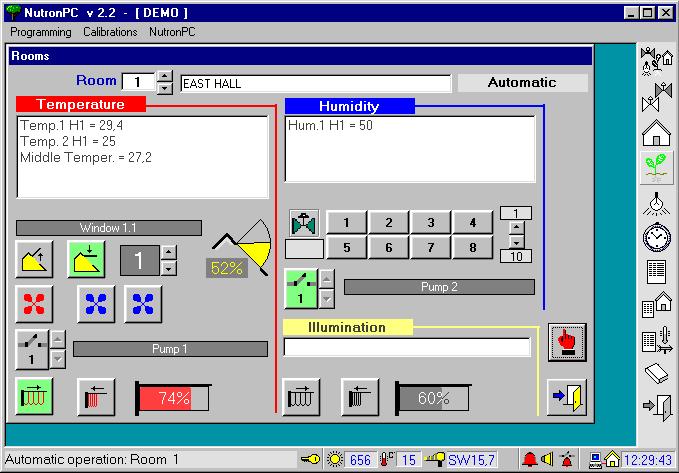Click the red hand manual control button

pyautogui.click(x=567, y=342)
